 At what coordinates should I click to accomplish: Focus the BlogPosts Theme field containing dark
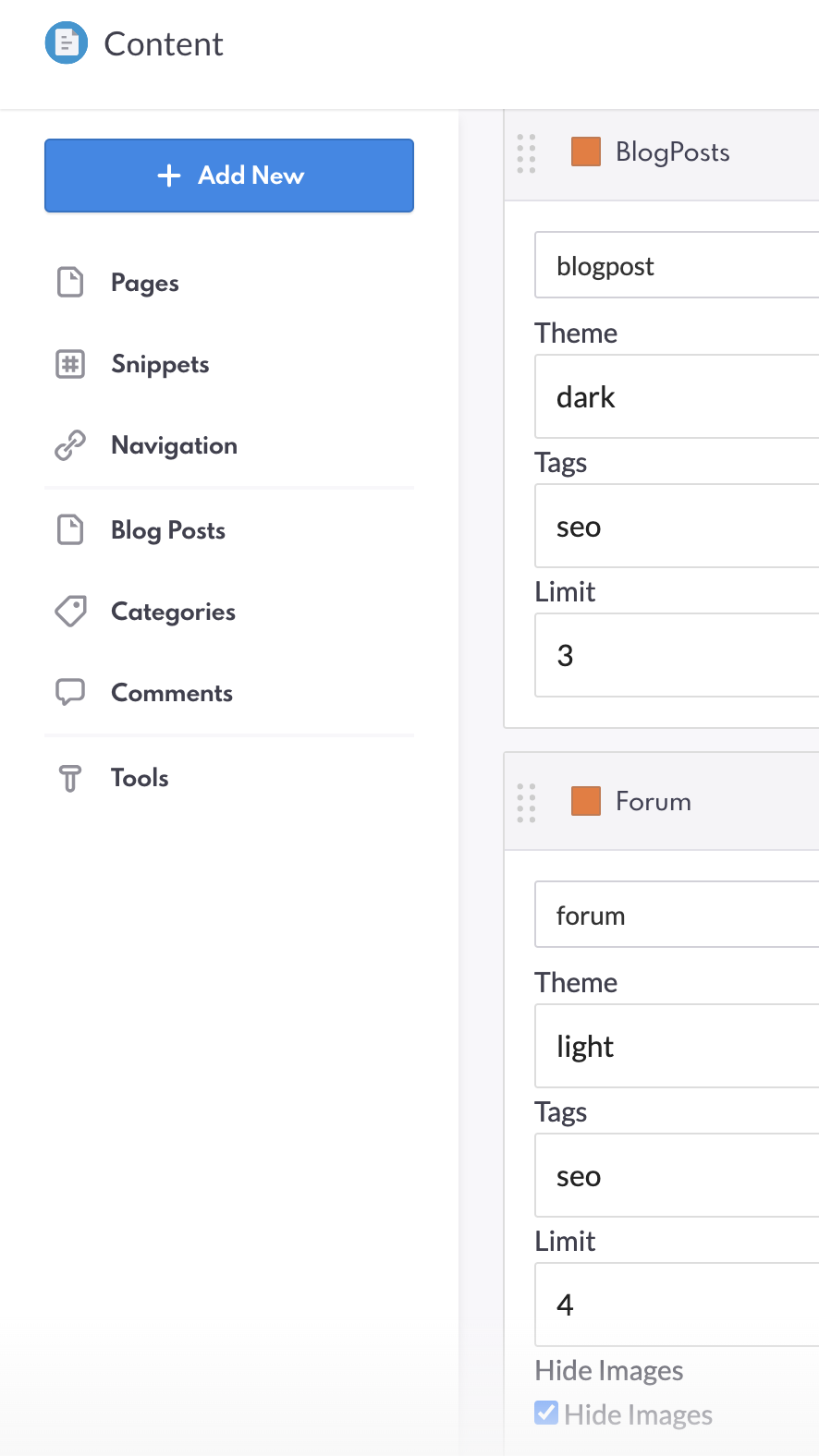coord(677,397)
